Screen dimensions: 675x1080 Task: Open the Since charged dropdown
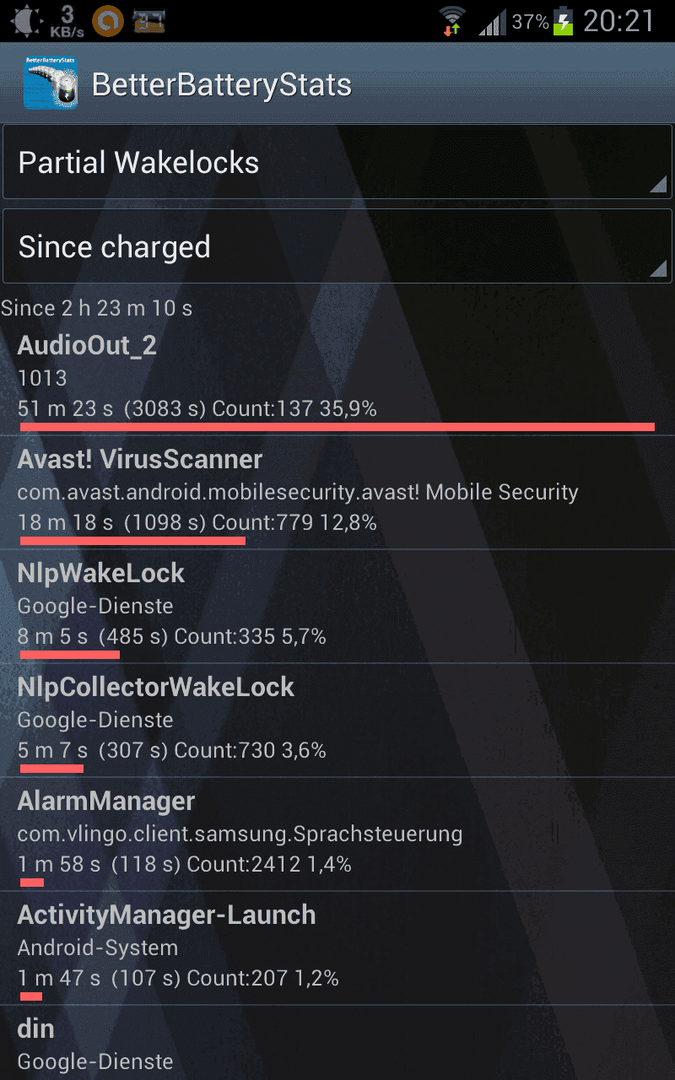click(x=337, y=247)
